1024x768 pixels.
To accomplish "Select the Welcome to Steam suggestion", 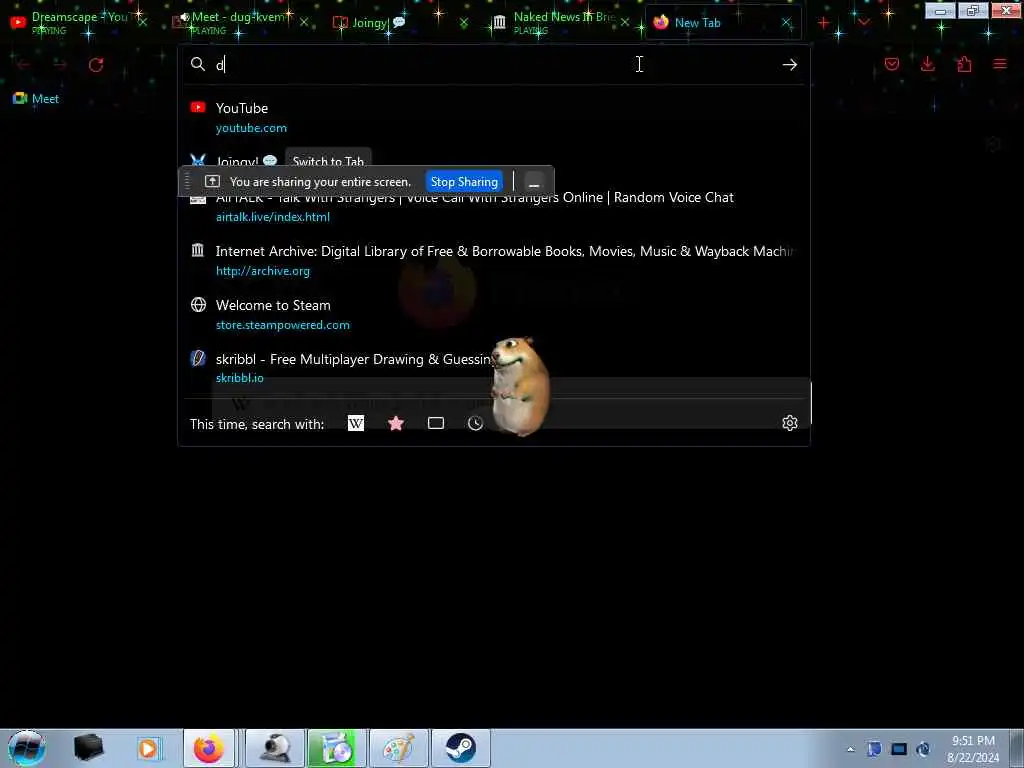I will (x=494, y=314).
